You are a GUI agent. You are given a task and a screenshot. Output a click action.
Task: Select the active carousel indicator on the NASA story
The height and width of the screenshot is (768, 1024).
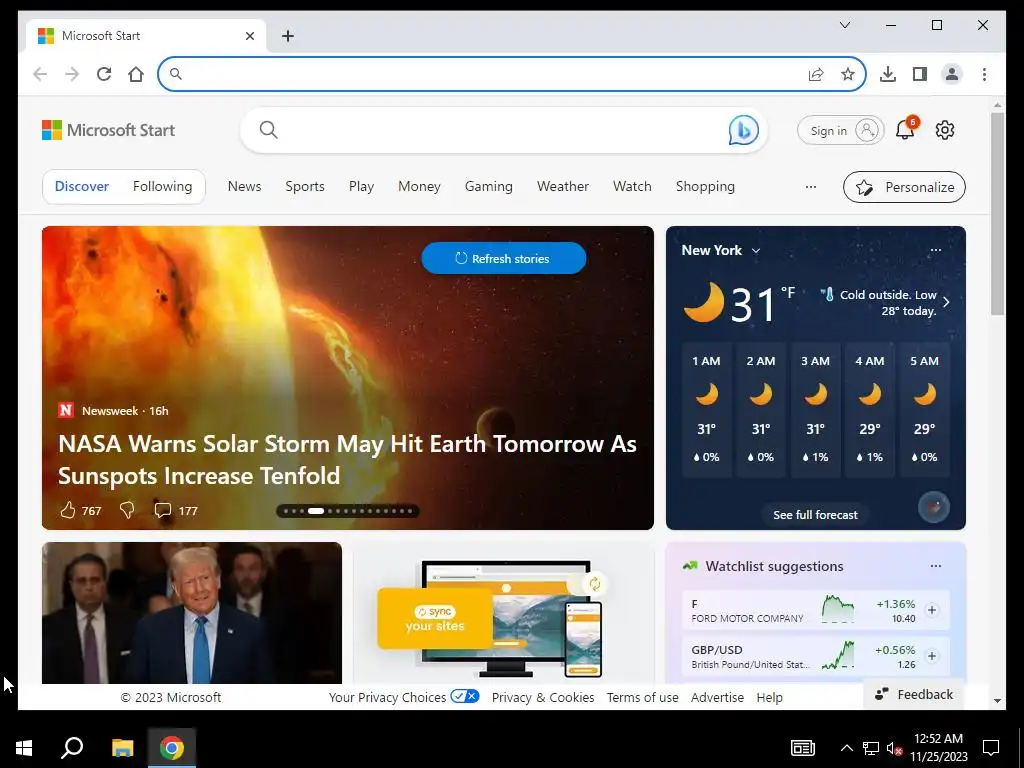[316, 511]
